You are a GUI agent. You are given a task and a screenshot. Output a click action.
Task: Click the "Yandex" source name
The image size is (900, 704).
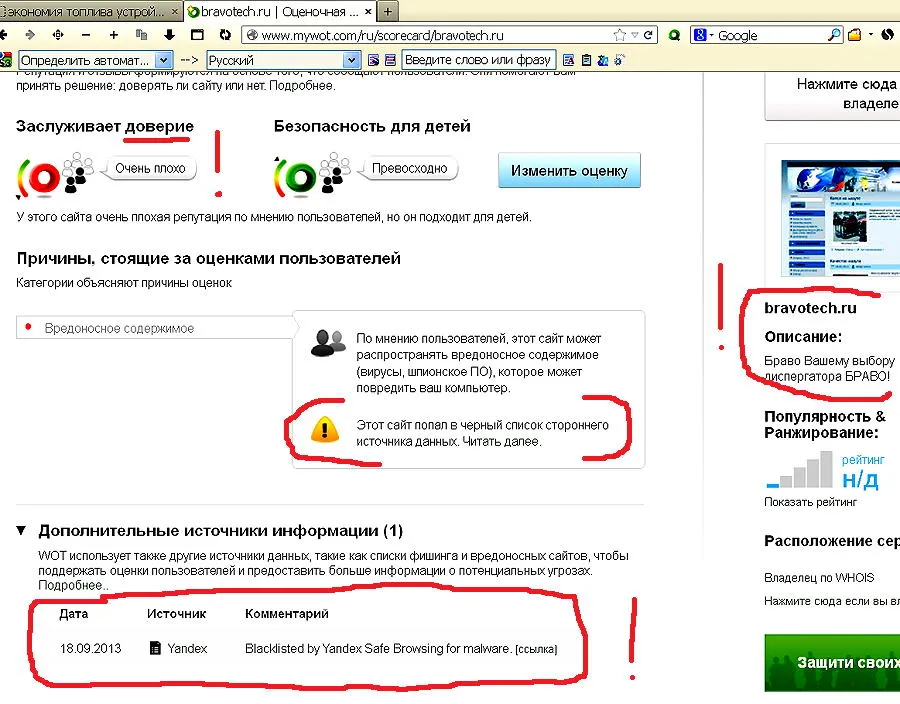[187, 648]
